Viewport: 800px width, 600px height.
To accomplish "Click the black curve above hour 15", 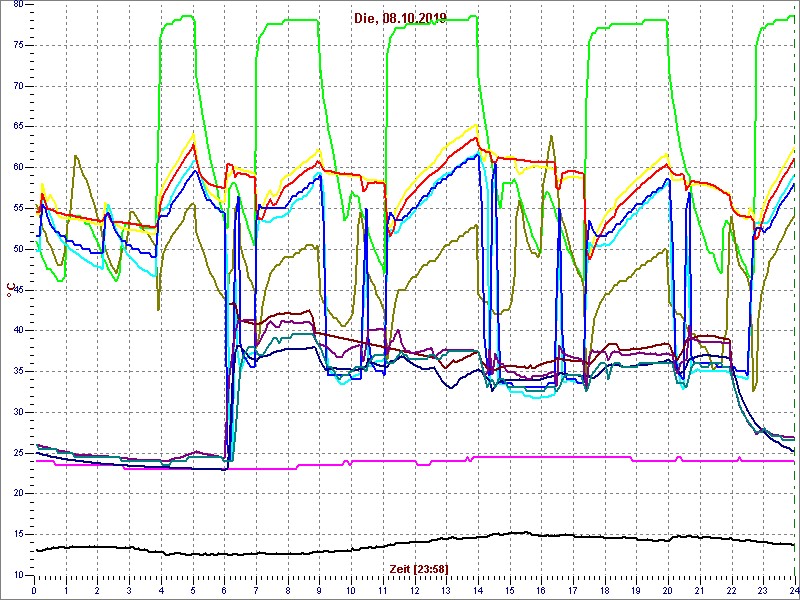I will click(510, 533).
